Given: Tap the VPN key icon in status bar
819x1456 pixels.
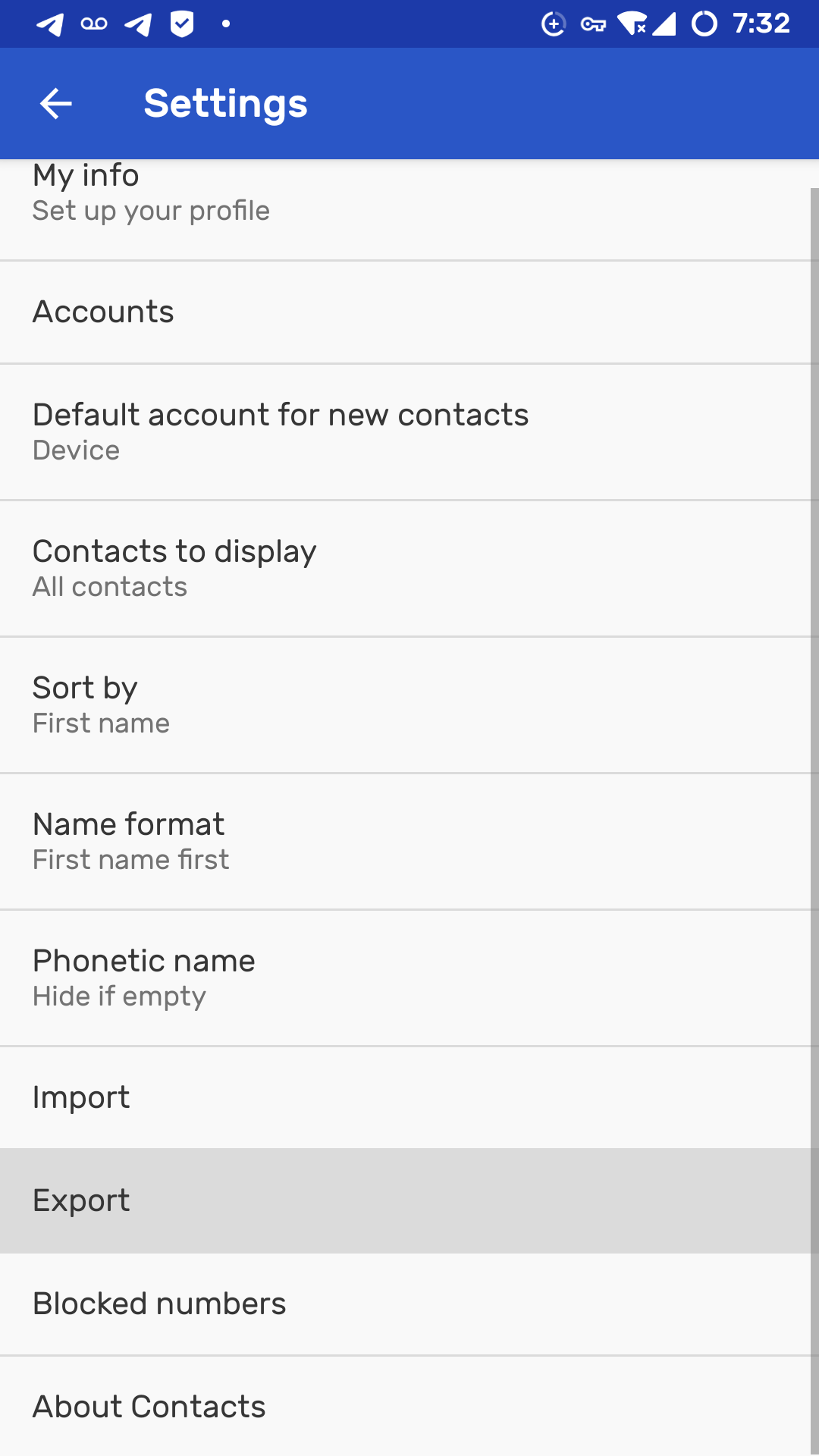Looking at the screenshot, I should [x=593, y=25].
